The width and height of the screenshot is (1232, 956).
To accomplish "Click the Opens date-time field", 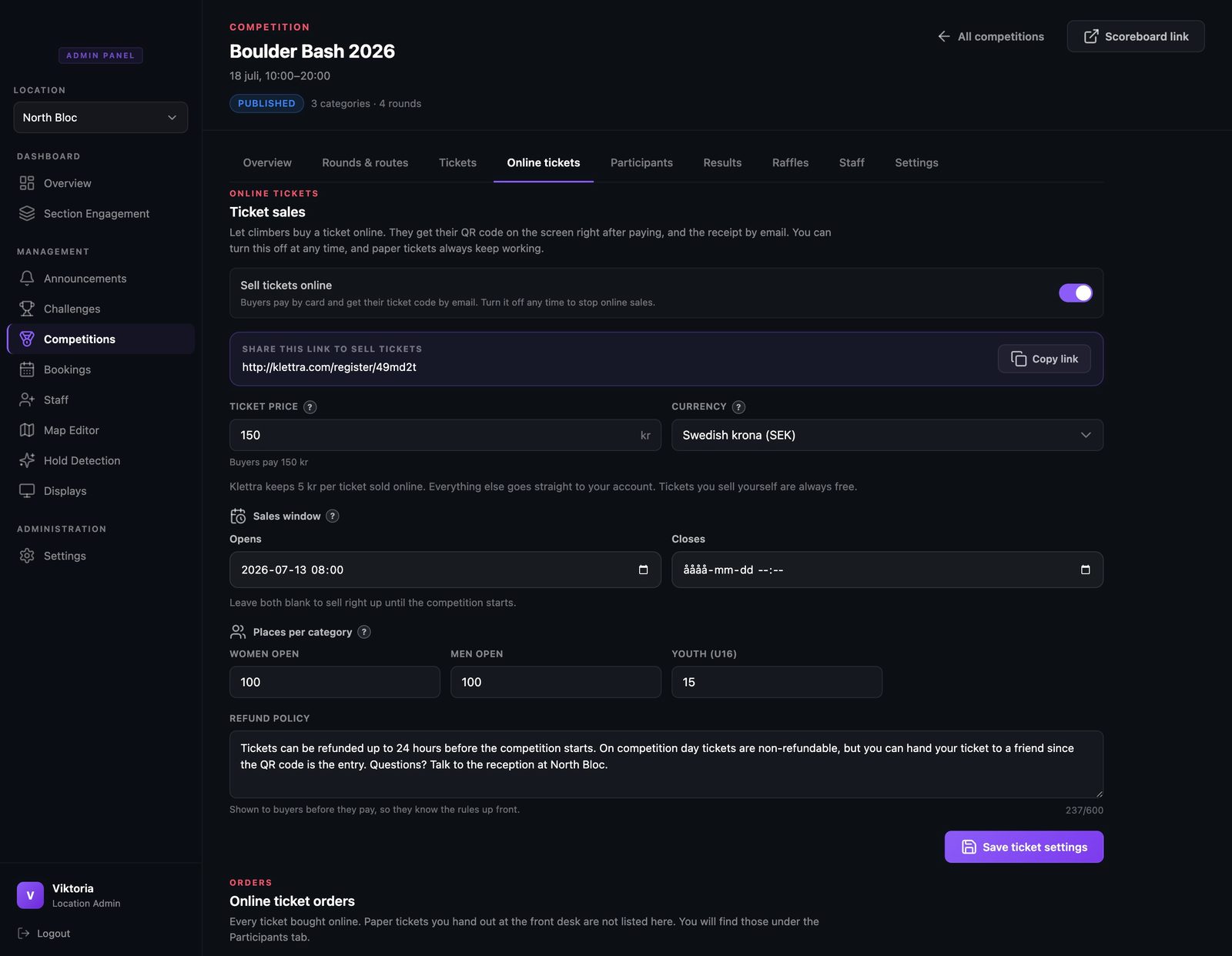I will coord(445,570).
